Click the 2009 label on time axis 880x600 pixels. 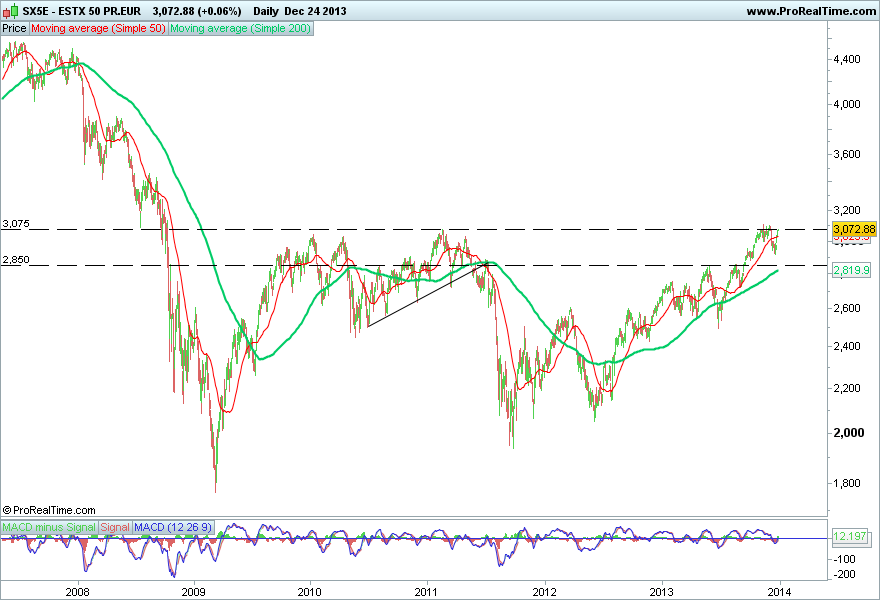(x=195, y=592)
